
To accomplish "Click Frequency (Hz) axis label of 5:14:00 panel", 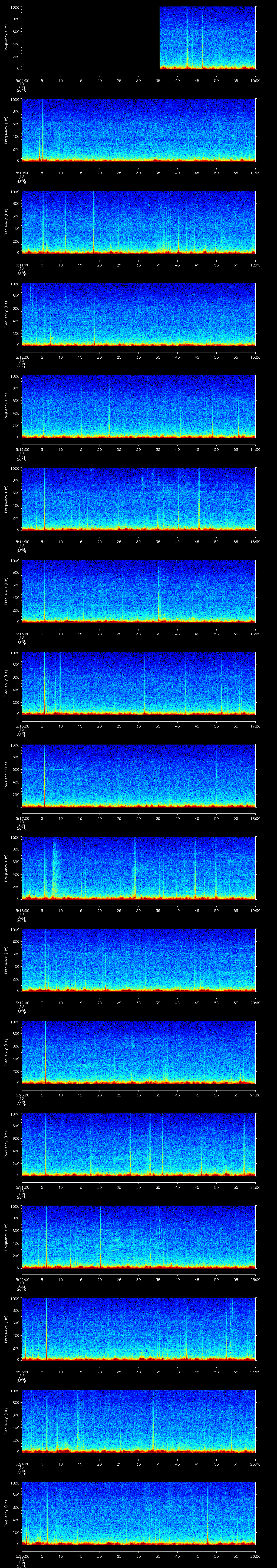I will click(6, 499).
